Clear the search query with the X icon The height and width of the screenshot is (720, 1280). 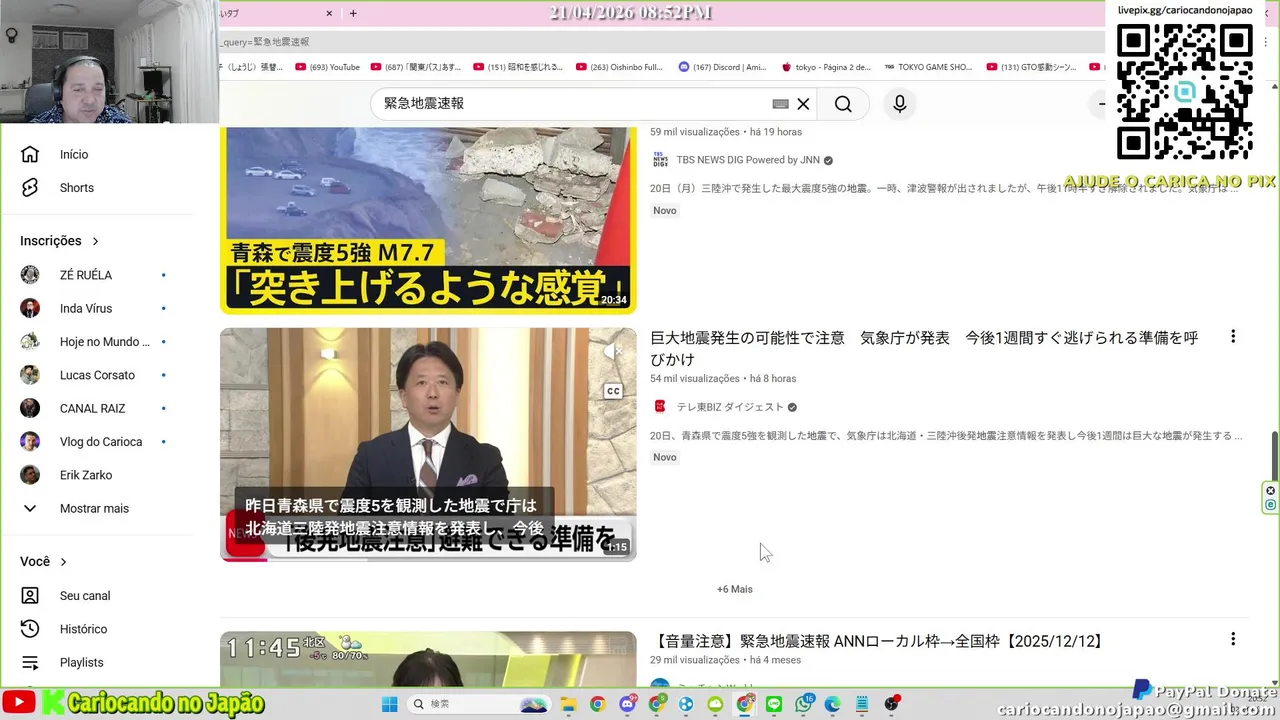point(803,104)
